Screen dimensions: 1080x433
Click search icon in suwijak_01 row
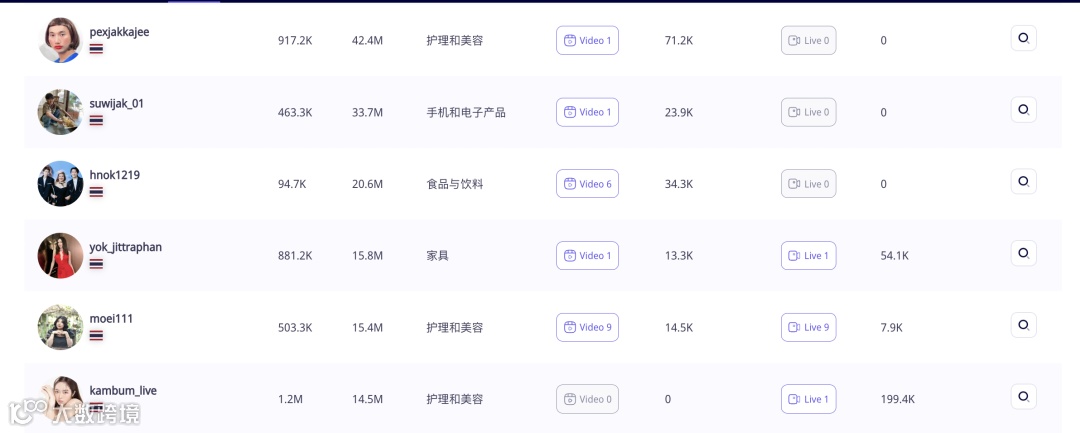tap(1023, 110)
